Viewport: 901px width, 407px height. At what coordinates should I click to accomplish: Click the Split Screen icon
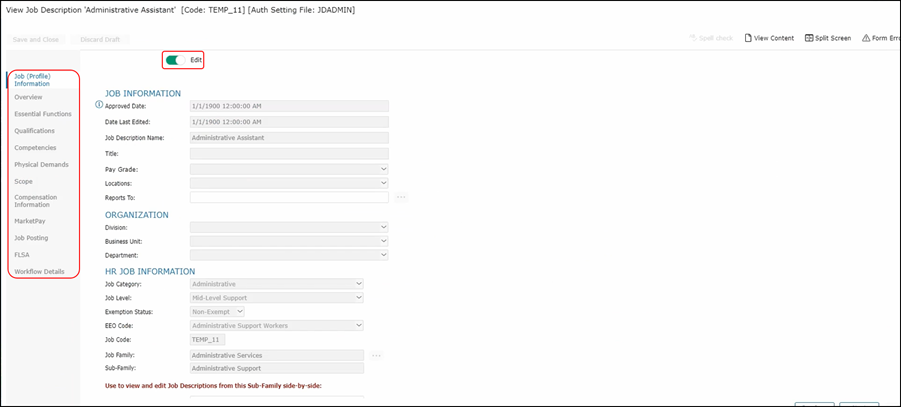[808, 38]
